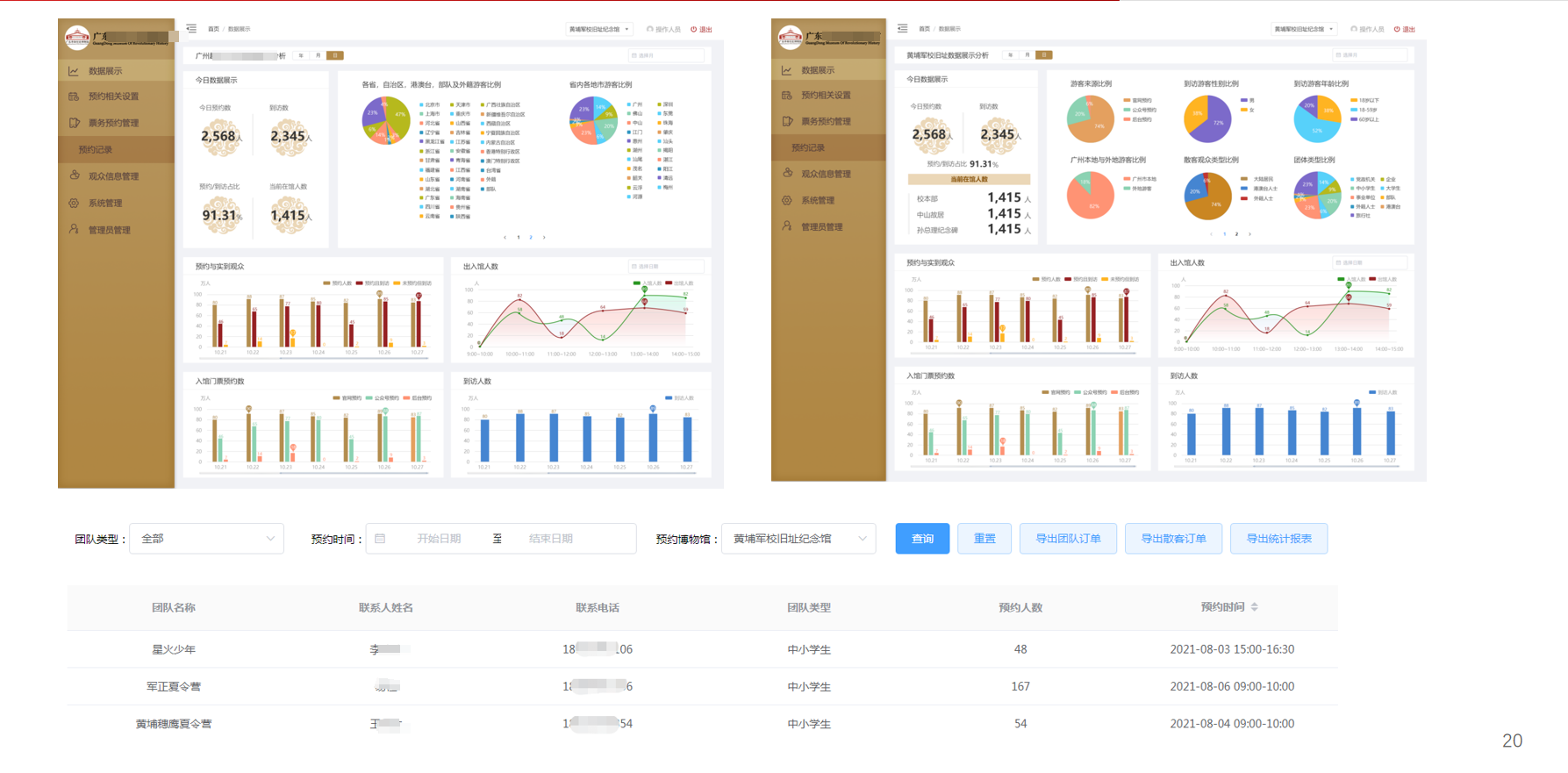Sort table by 预约时间 column arrows

pos(1255,607)
